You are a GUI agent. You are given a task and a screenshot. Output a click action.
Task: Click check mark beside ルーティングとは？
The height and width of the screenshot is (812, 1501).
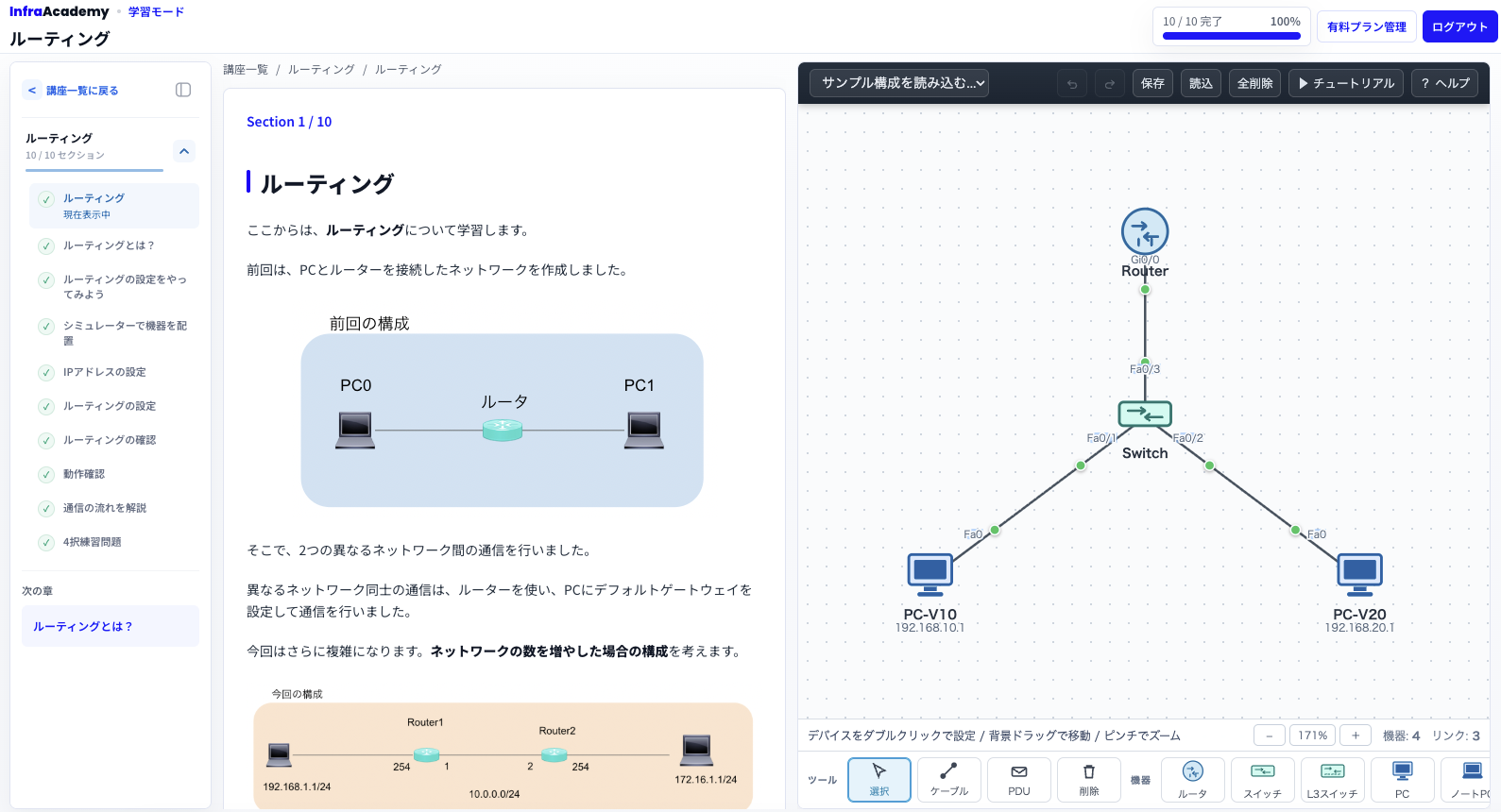pyautogui.click(x=45, y=245)
